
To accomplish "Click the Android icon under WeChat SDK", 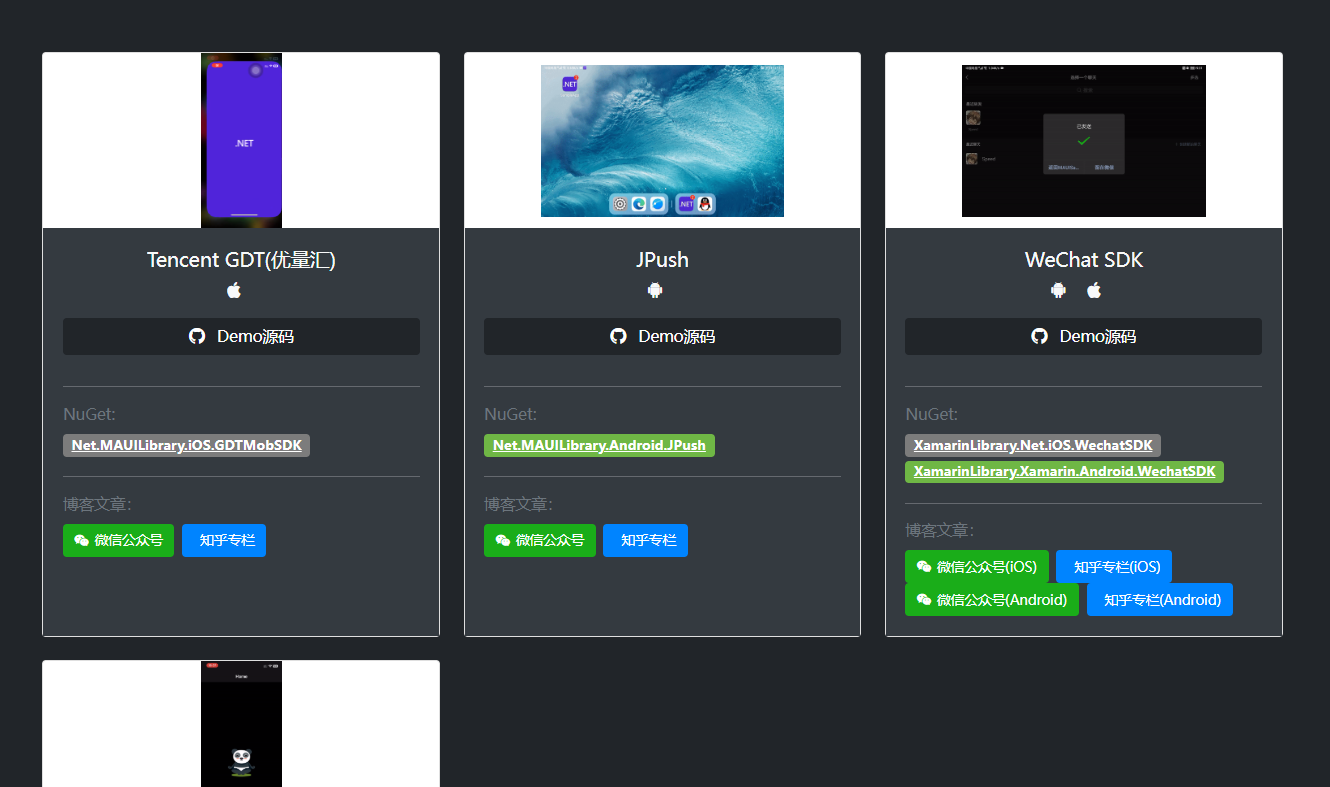I will click(1058, 291).
